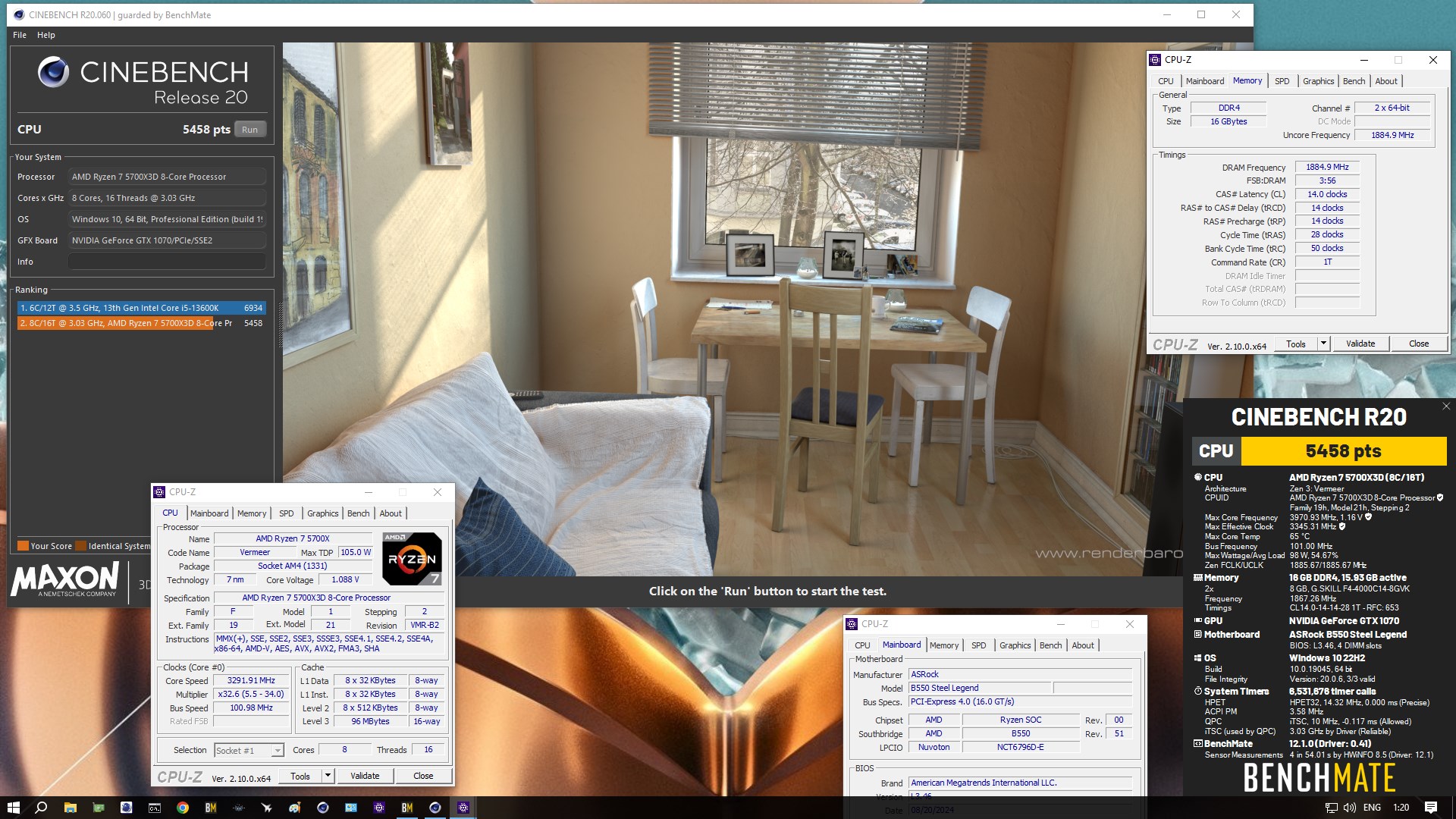
Task: Open Bench tab in Ryzen CPU-Z window
Action: pos(358,513)
